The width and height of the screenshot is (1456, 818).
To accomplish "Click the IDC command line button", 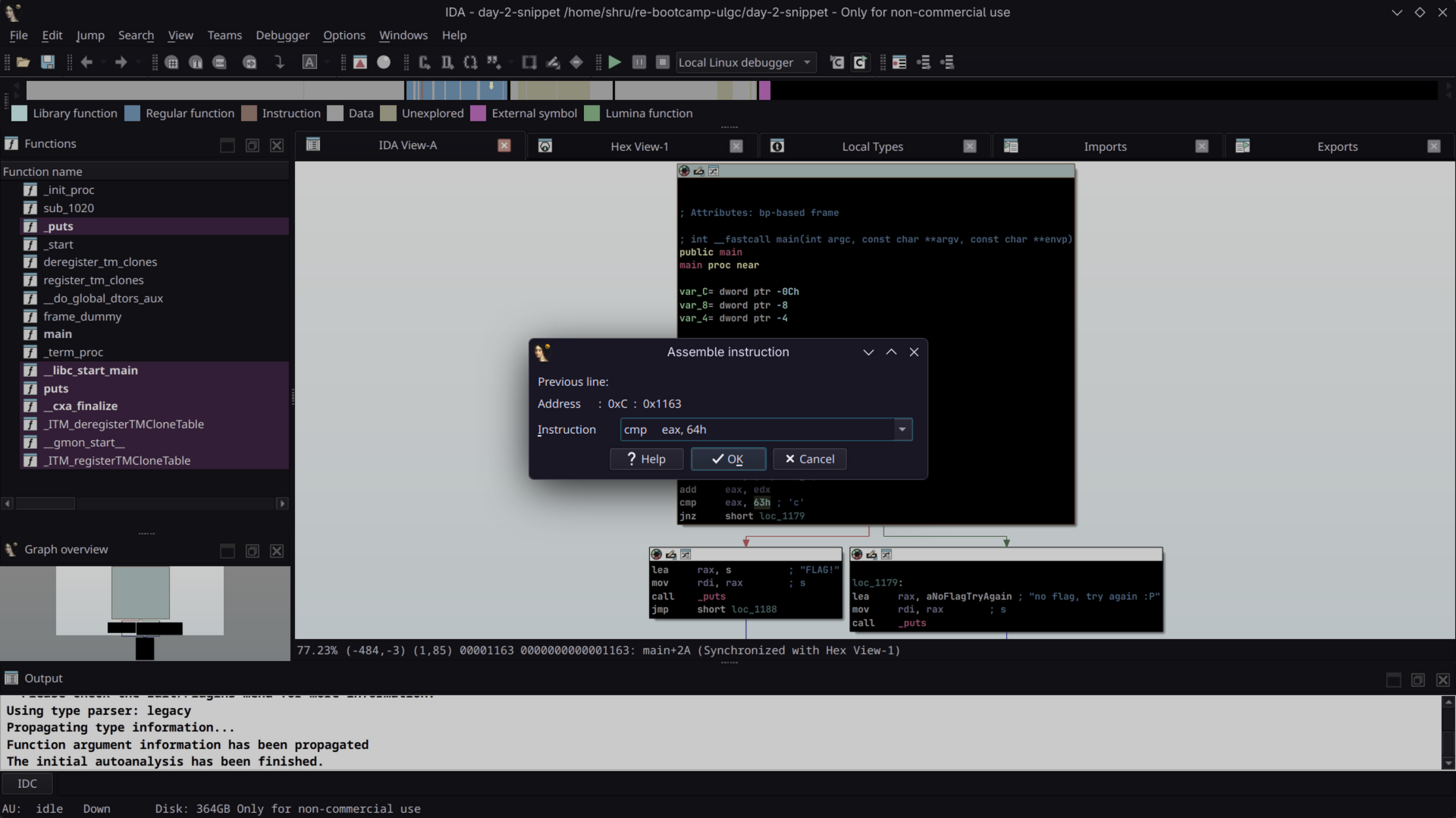I will (27, 783).
